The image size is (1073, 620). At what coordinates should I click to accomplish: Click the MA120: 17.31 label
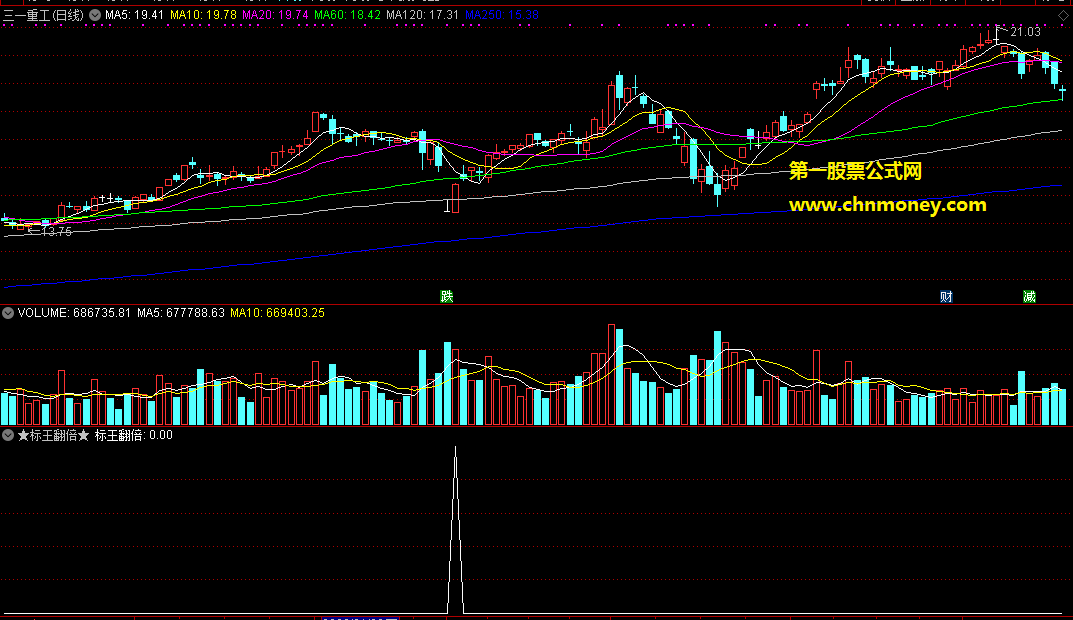422,14
